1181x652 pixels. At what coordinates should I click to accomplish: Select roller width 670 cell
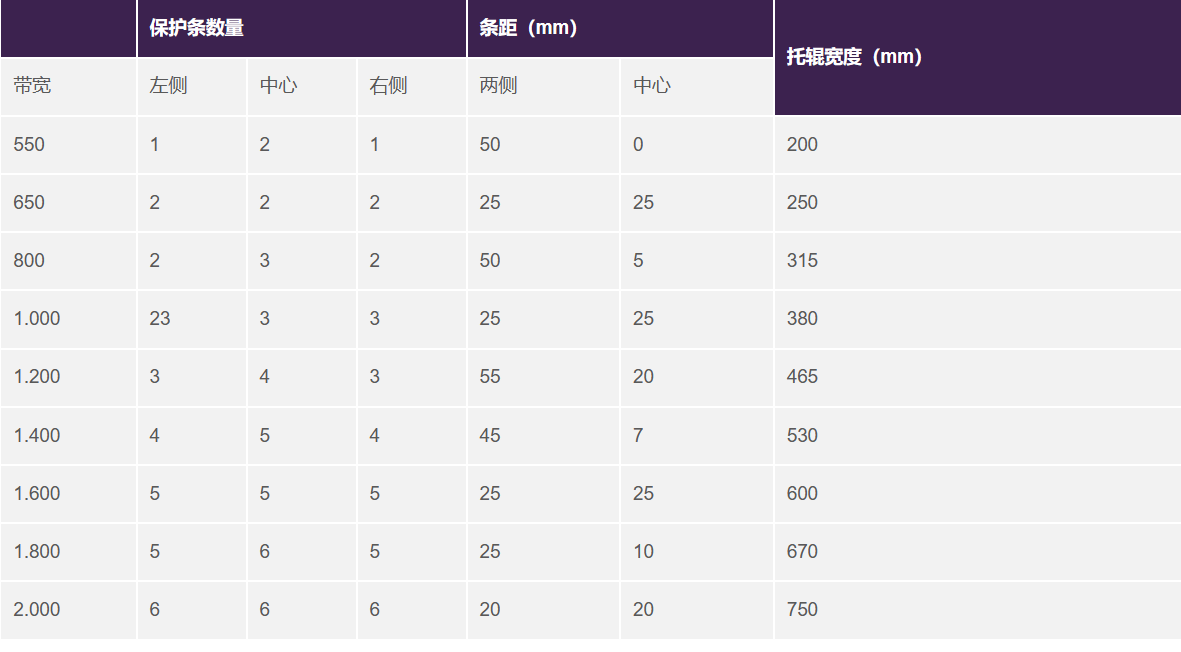pos(978,551)
